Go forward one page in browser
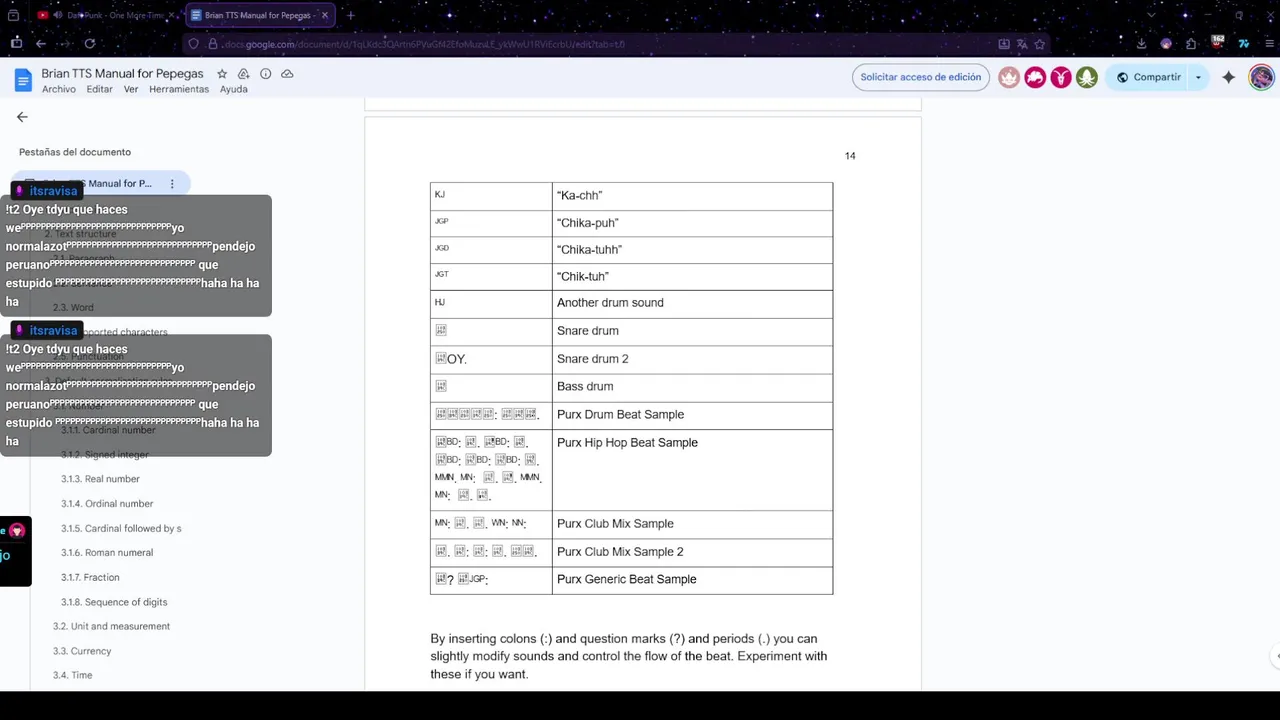 (65, 43)
